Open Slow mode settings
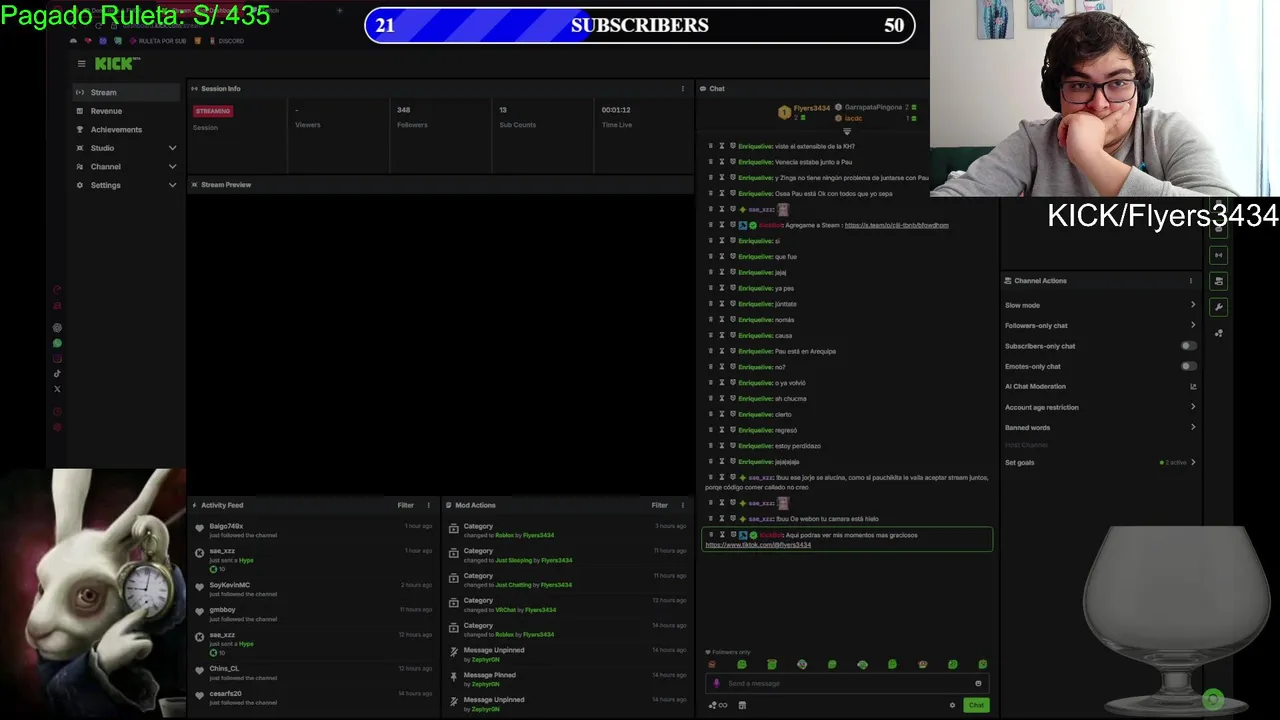The width and height of the screenshot is (1280, 720). coord(1100,305)
